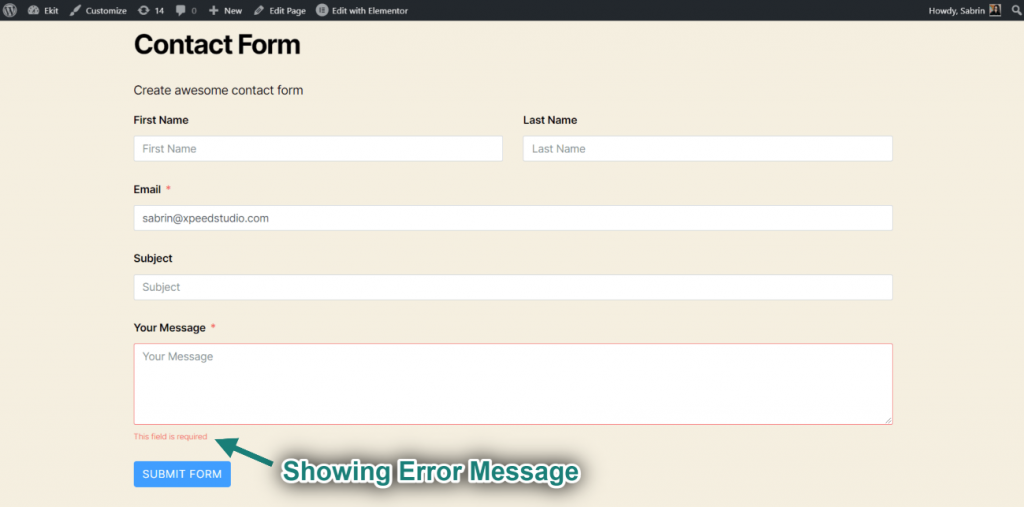Click the Contact Form heading
Viewport: 1024px width, 507px height.
217,44
